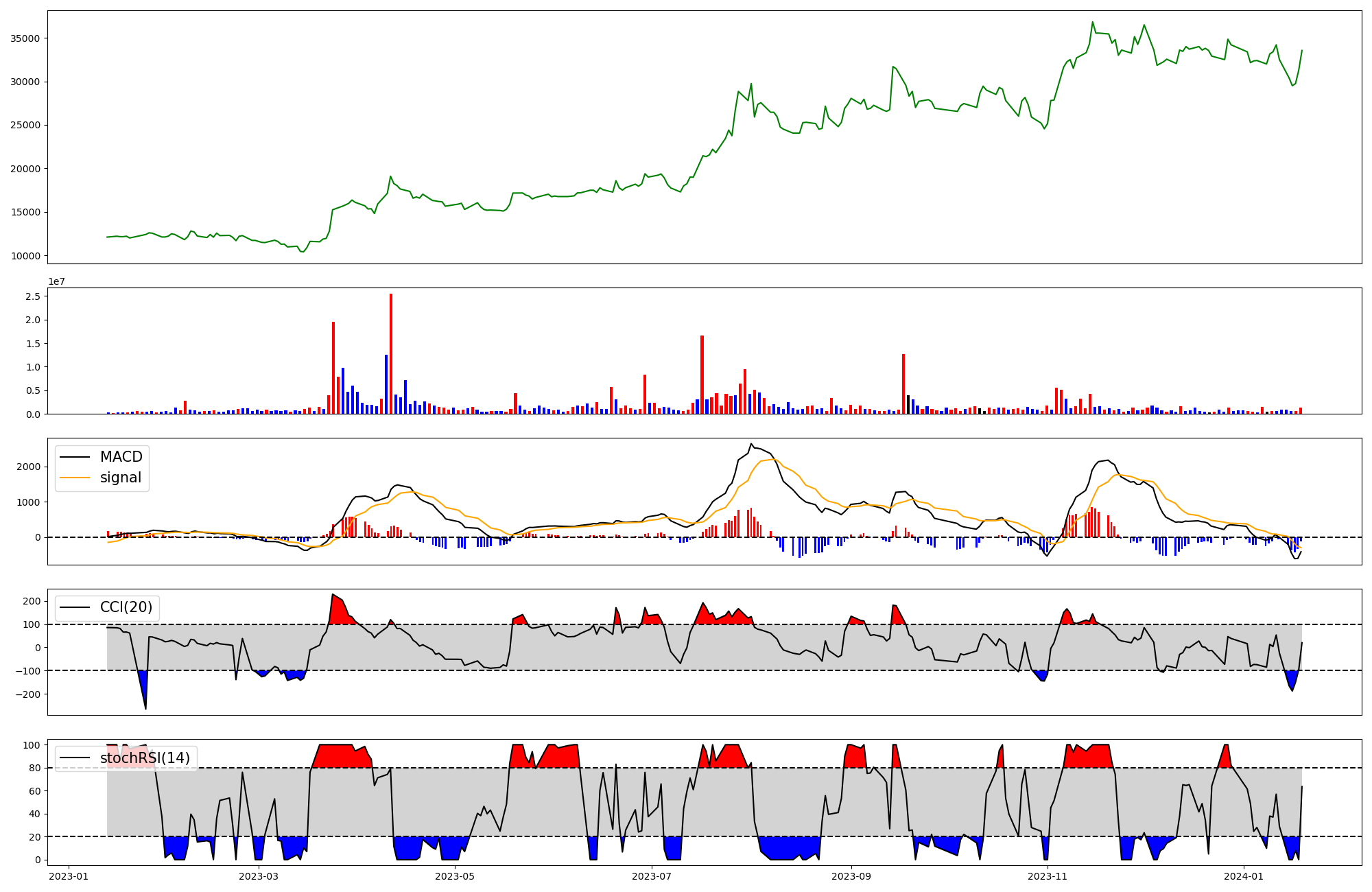Click the 2023-07 date label
Image resolution: width=1372 pixels, height=892 pixels.
(x=651, y=876)
